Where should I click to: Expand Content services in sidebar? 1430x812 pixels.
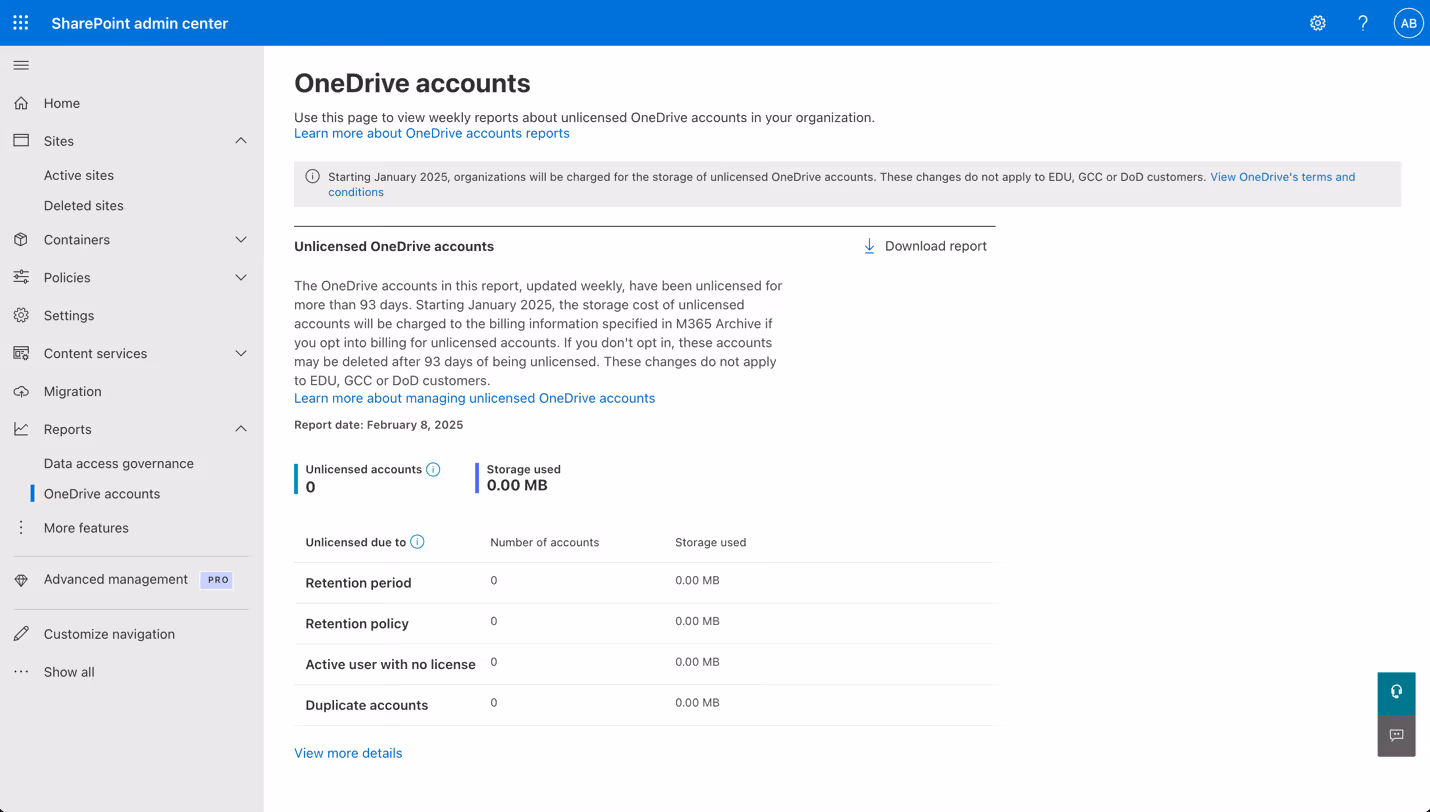click(240, 353)
